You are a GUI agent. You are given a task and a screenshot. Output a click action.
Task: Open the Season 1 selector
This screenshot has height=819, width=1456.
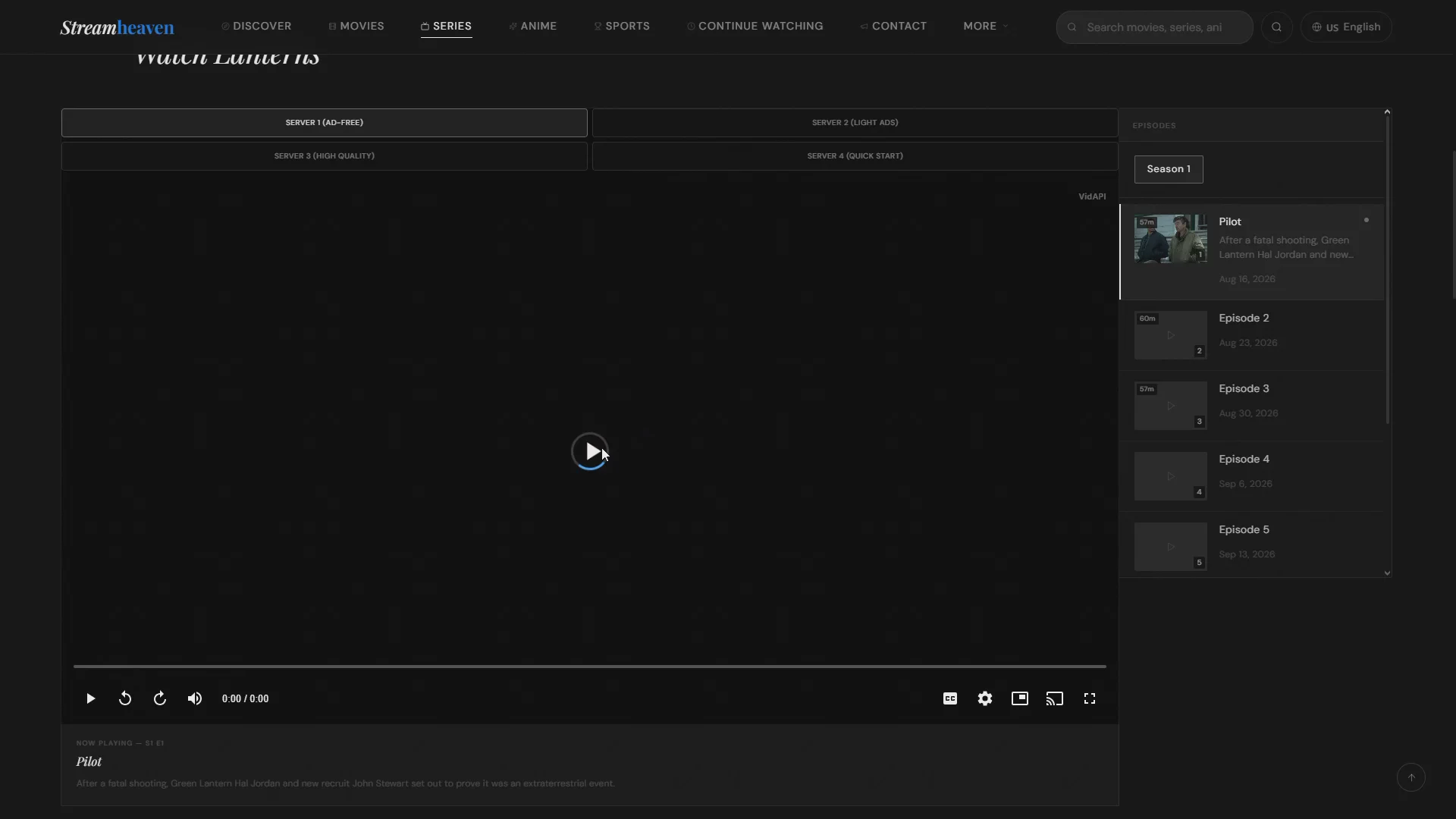1169,169
